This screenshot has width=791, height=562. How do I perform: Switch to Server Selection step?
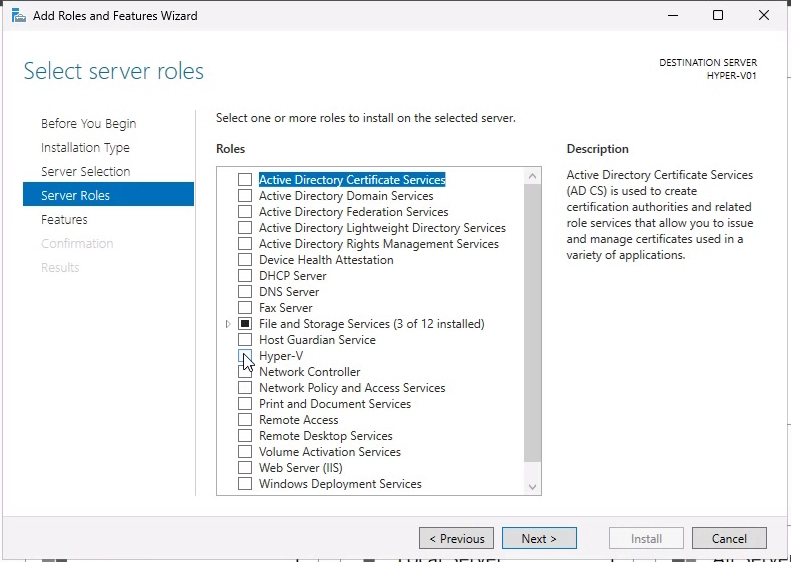[85, 172]
